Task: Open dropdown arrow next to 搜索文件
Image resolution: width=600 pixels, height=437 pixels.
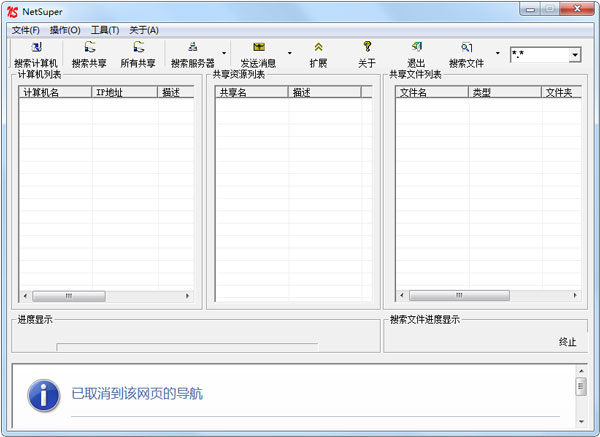Action: pyautogui.click(x=497, y=53)
